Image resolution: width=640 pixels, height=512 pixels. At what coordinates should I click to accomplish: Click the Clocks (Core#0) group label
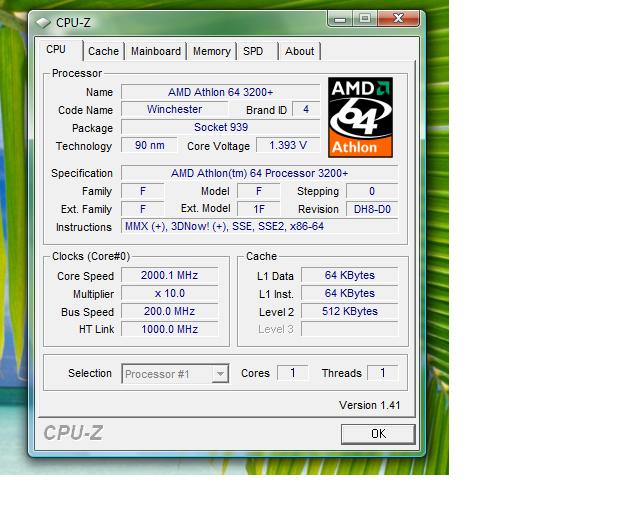(91, 256)
